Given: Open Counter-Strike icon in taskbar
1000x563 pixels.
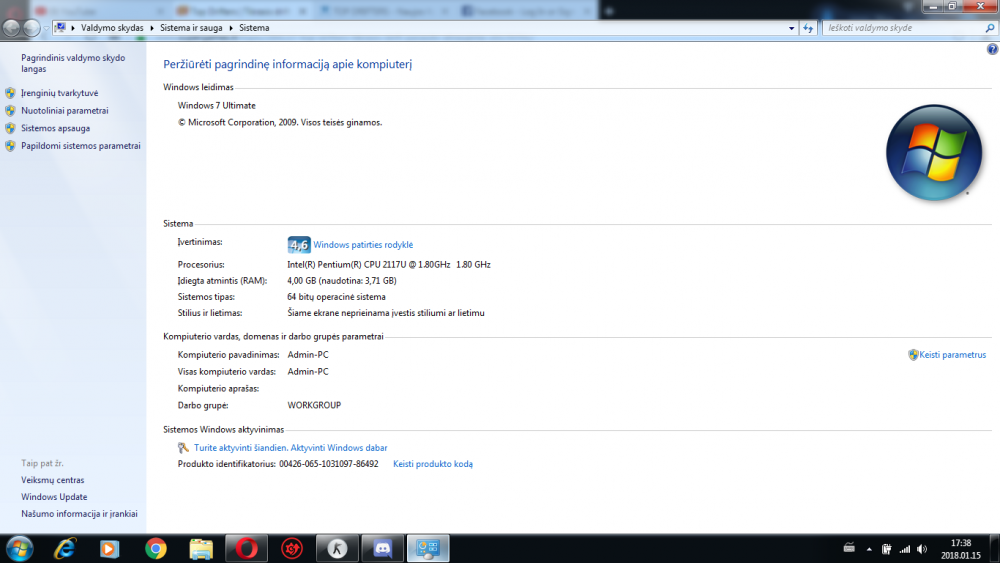Looking at the screenshot, I should point(337,548).
